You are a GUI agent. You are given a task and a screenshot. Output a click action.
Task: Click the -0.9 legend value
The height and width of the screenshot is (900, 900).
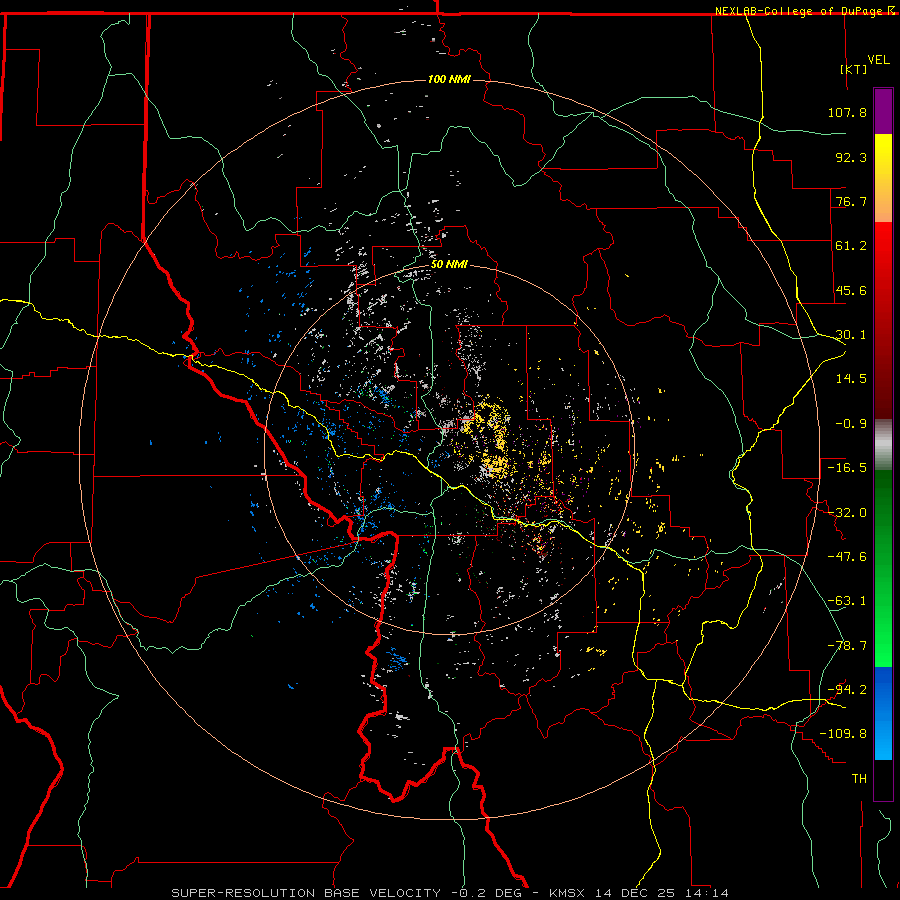tap(851, 424)
